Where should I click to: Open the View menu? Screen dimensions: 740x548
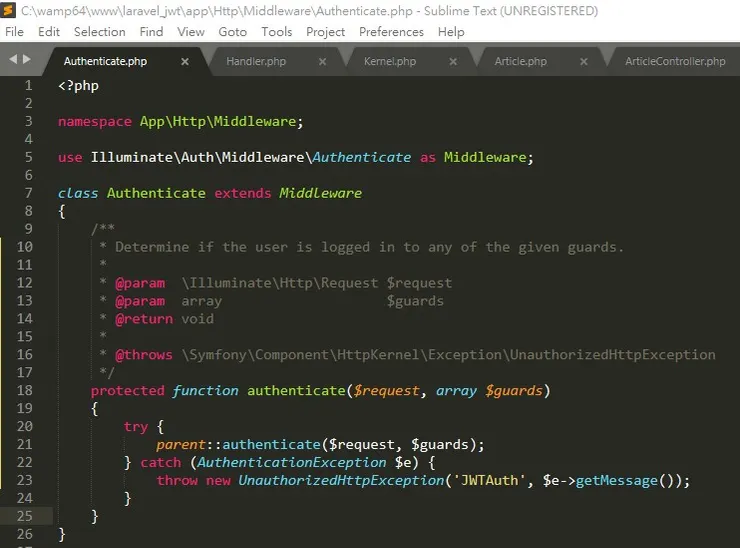(x=191, y=32)
